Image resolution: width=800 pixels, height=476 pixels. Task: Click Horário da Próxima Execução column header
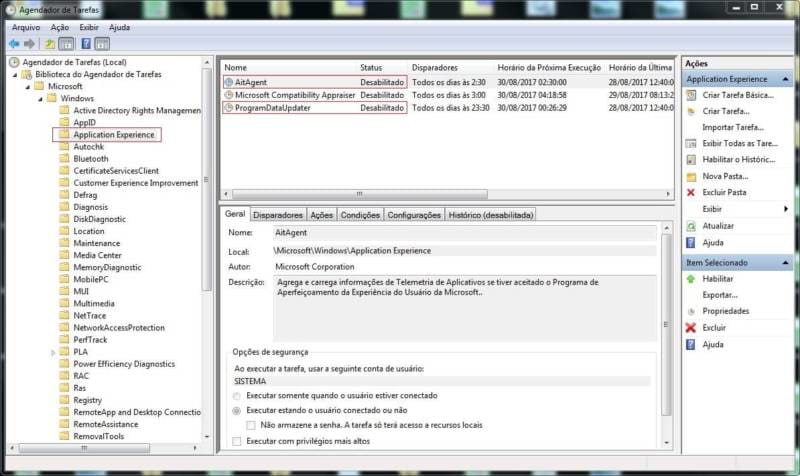[x=549, y=68]
